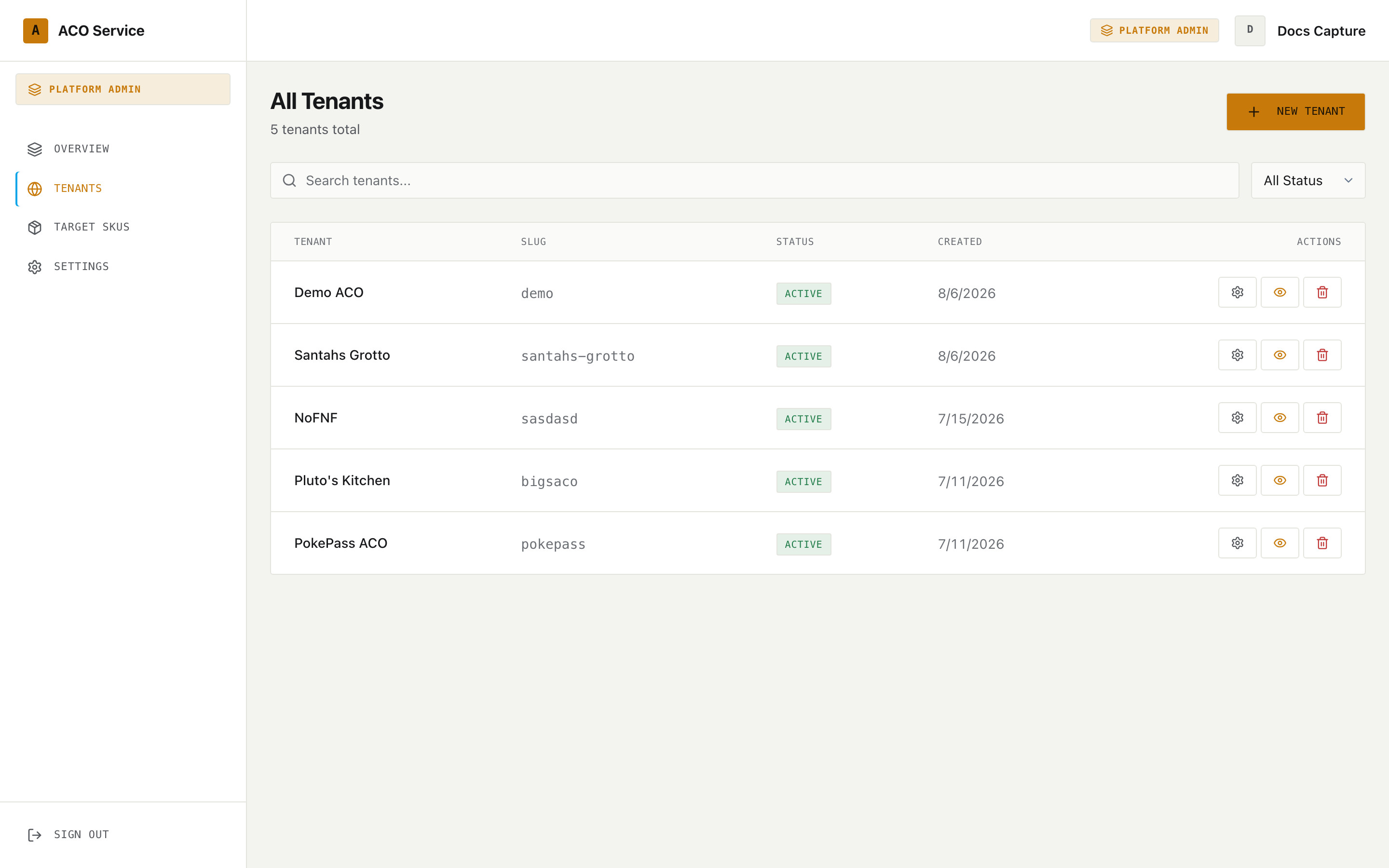1389x868 pixels.
Task: View NoFNF tenant via eye icon
Action: point(1280,417)
